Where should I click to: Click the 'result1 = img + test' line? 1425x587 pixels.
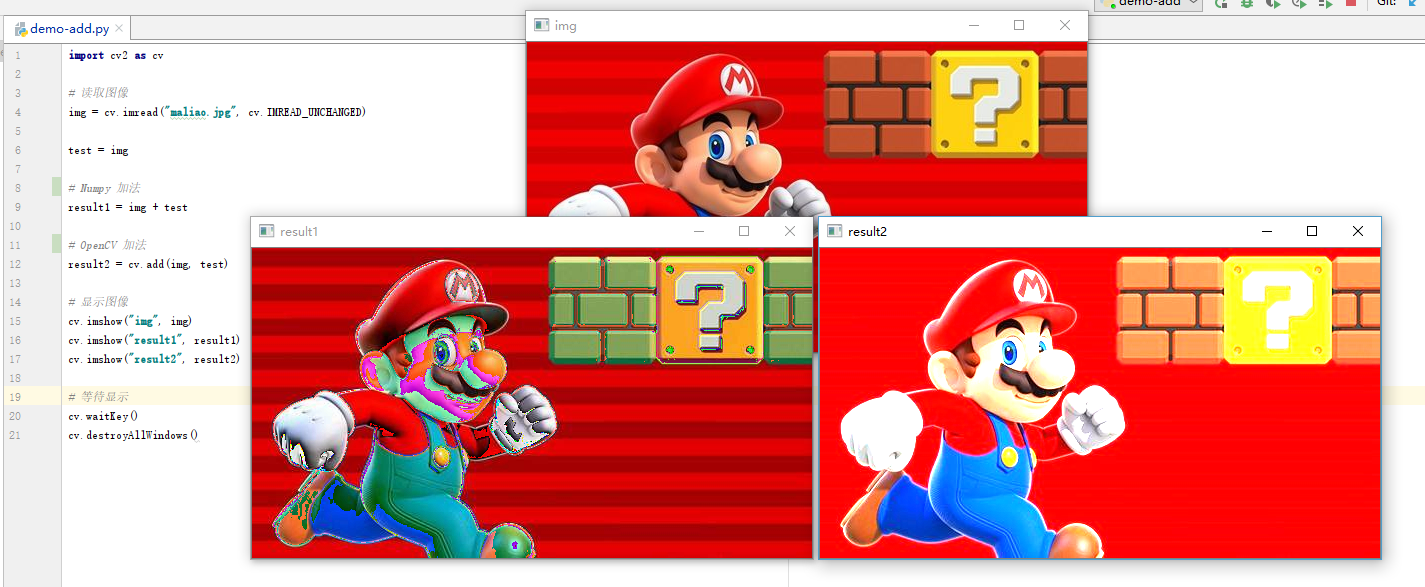(x=128, y=207)
